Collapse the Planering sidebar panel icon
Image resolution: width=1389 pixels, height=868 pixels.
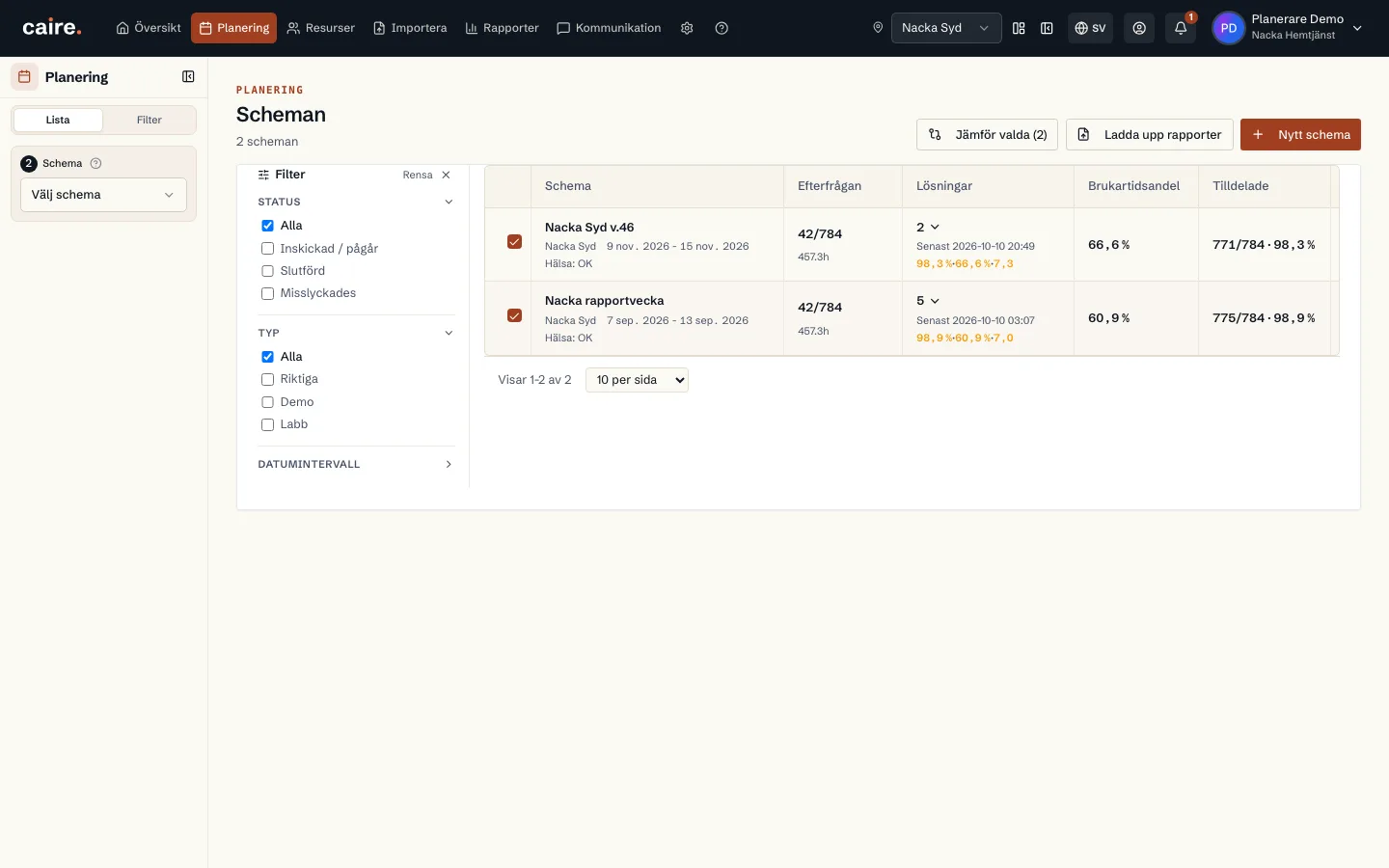tap(188, 76)
